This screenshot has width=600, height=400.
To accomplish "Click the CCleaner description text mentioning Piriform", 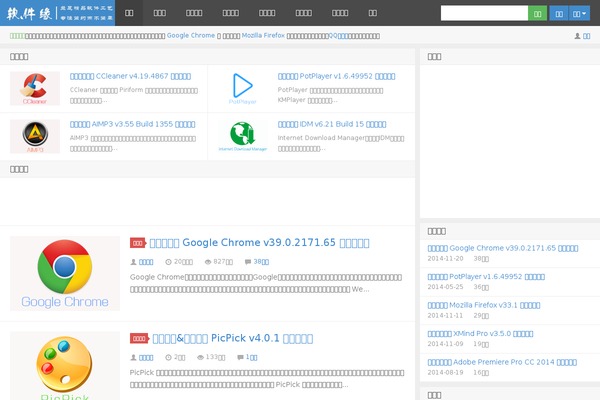I will tap(134, 95).
